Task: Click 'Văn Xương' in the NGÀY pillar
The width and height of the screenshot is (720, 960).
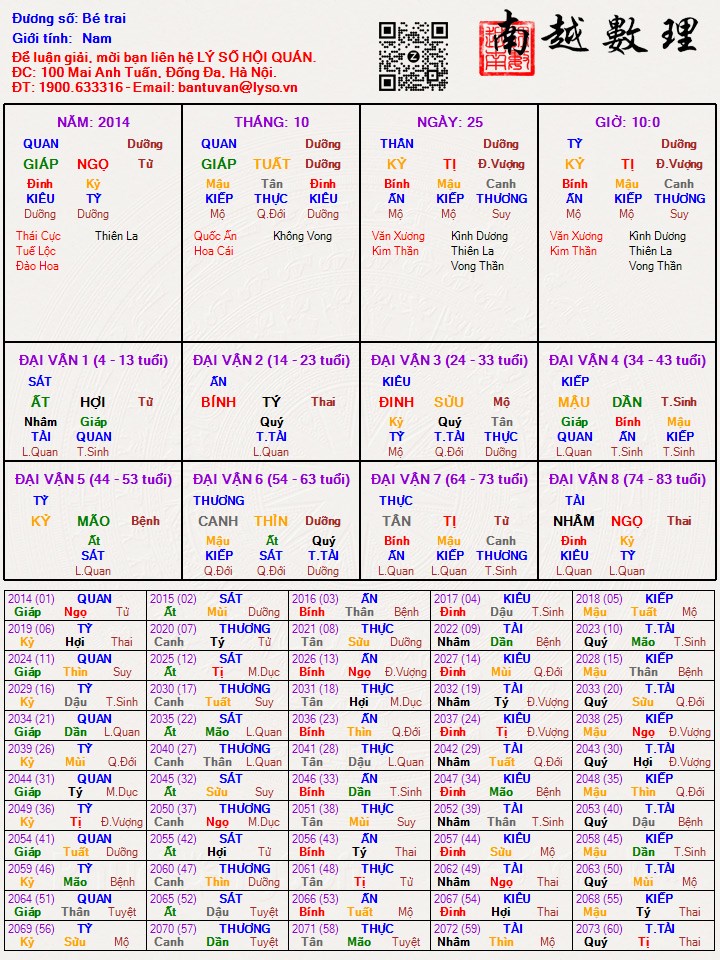Action: pos(398,236)
